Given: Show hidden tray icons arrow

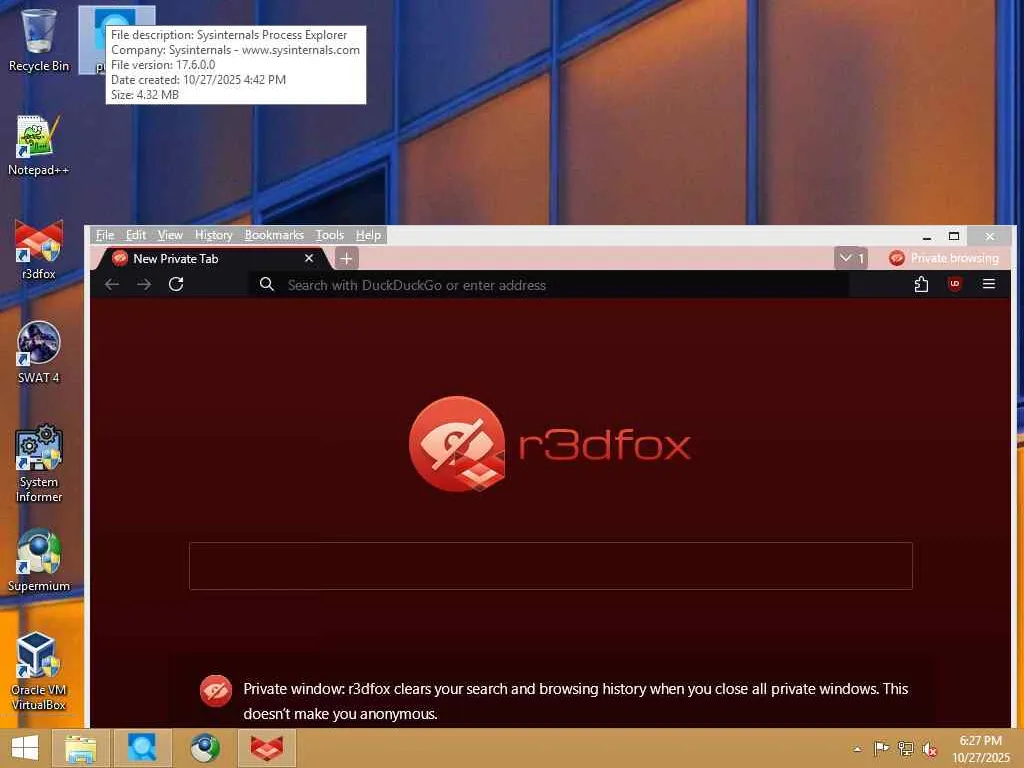Looking at the screenshot, I should pos(857,749).
